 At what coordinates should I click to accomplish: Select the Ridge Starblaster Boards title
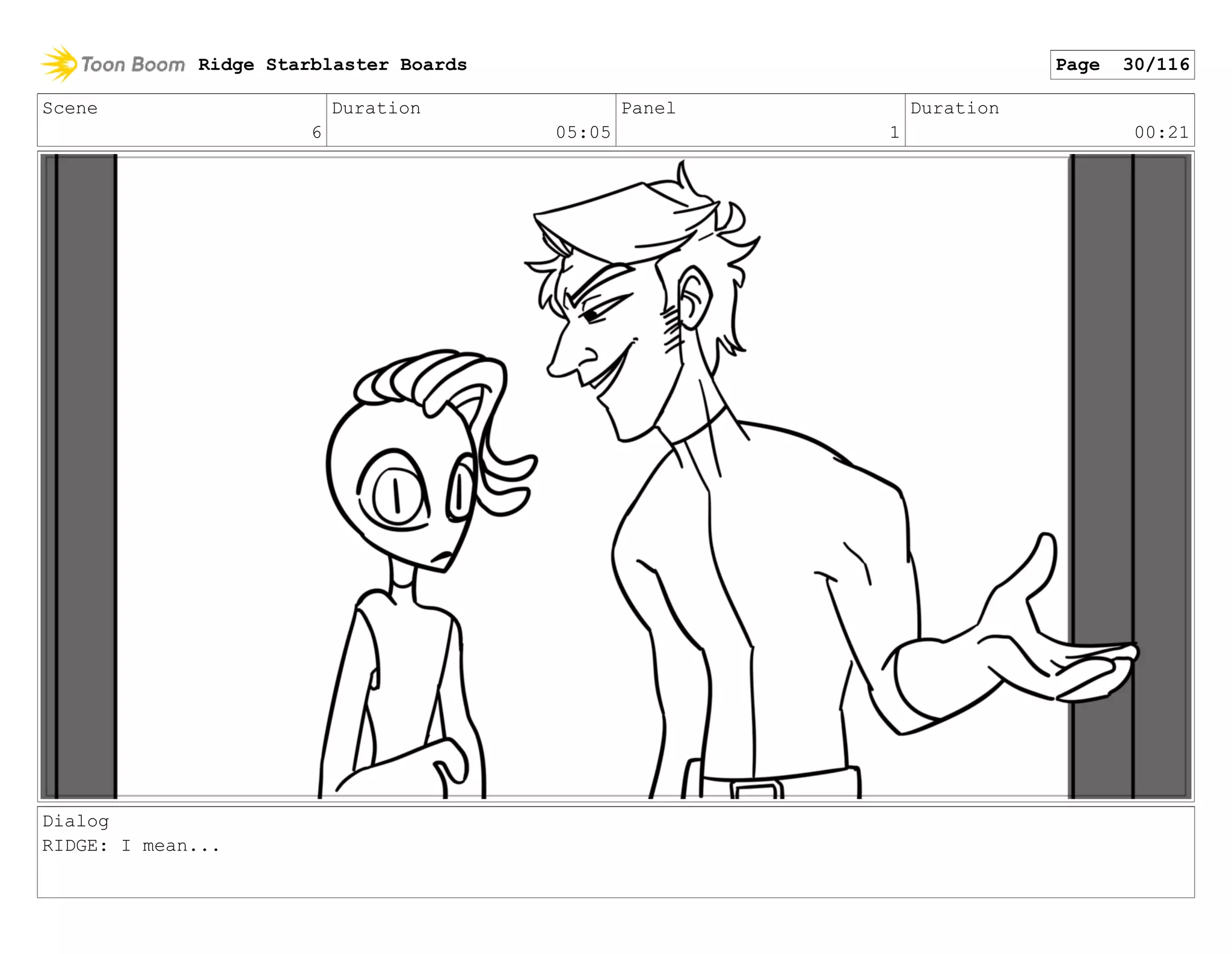coord(332,64)
